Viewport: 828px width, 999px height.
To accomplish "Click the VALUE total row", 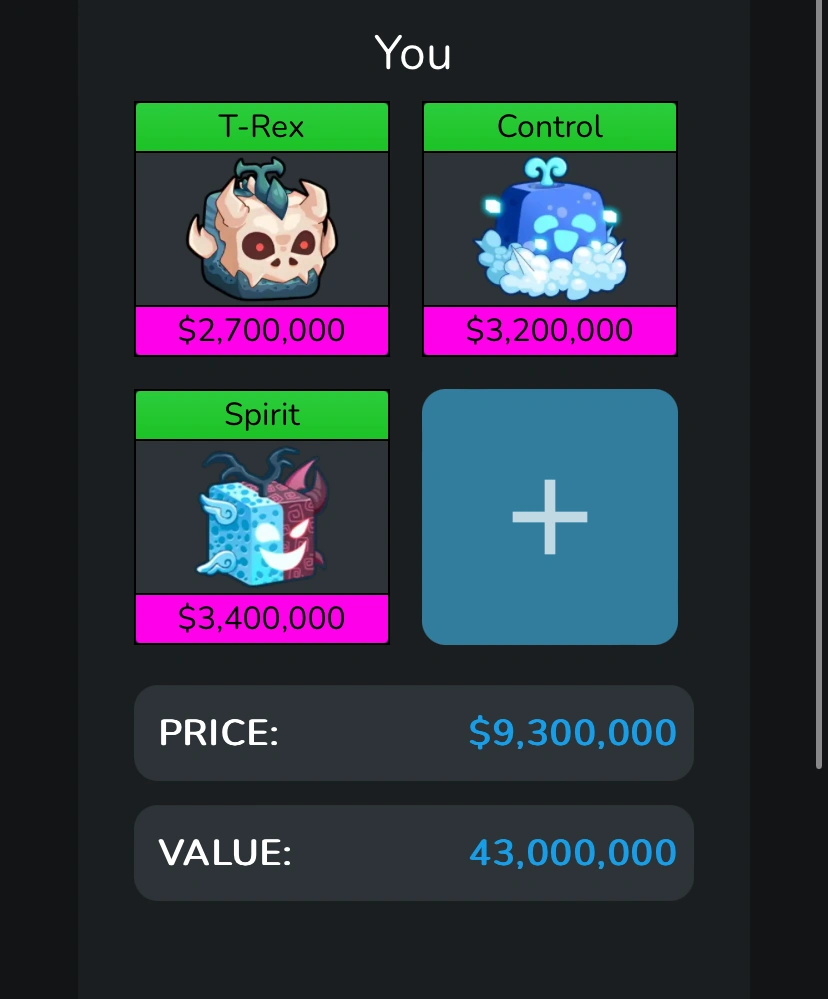I will pos(413,852).
